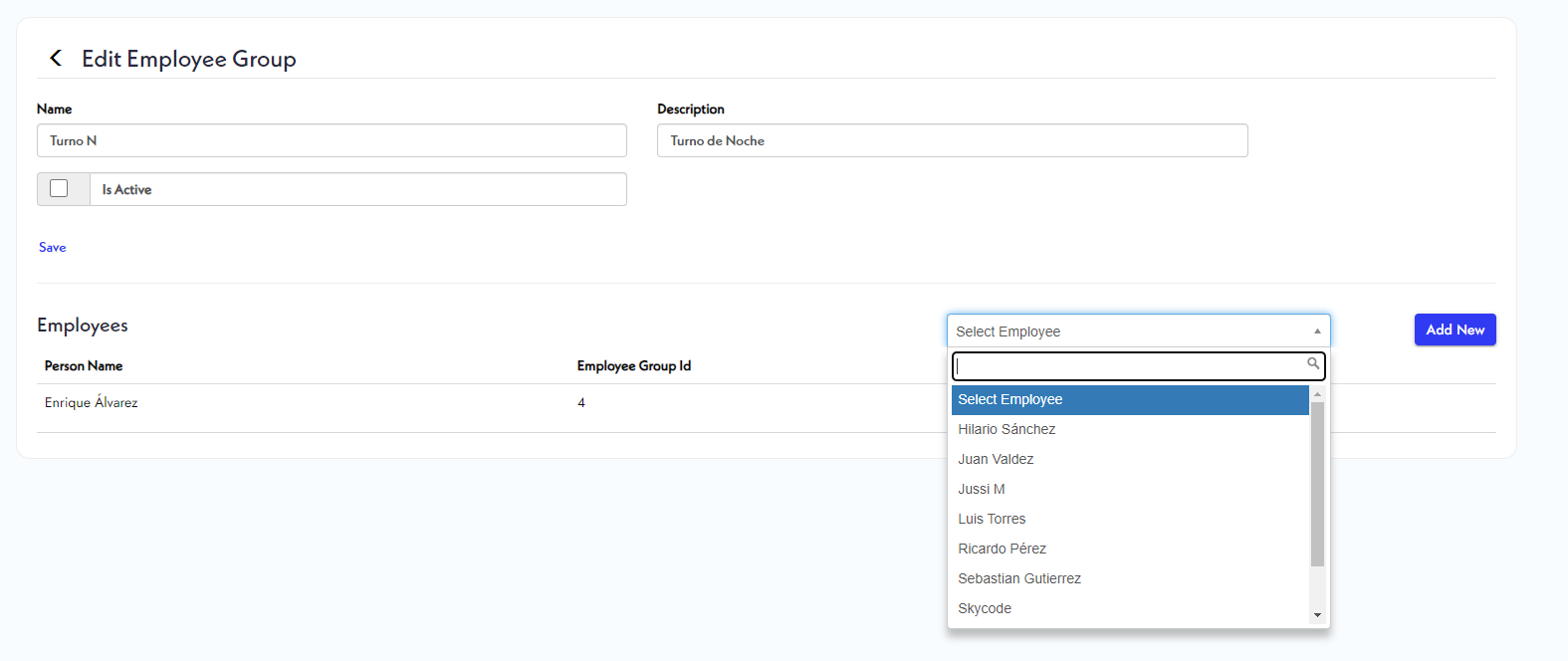Viewport: 1568px width, 661px height.
Task: Click the Enrique Álvarez employee row
Action: pyautogui.click(x=92, y=403)
